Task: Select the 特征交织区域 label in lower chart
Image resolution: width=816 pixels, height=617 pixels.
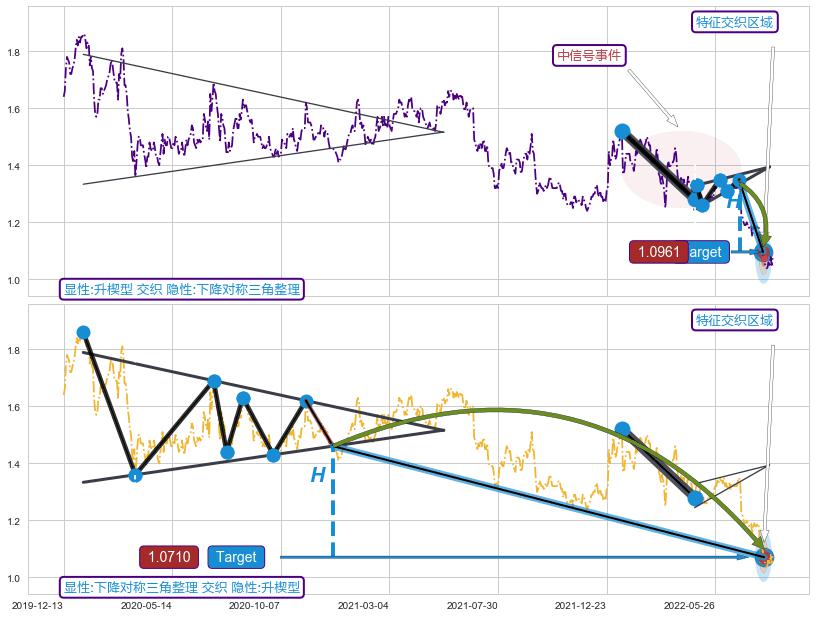Action: pyautogui.click(x=735, y=320)
